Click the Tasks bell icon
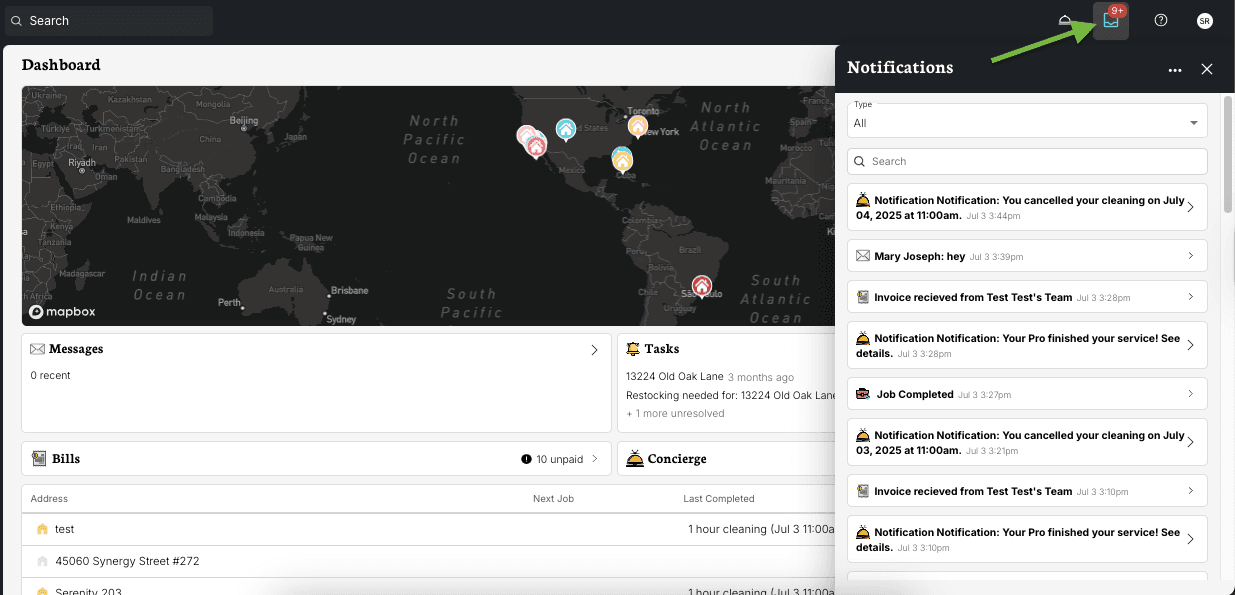 [x=632, y=348]
